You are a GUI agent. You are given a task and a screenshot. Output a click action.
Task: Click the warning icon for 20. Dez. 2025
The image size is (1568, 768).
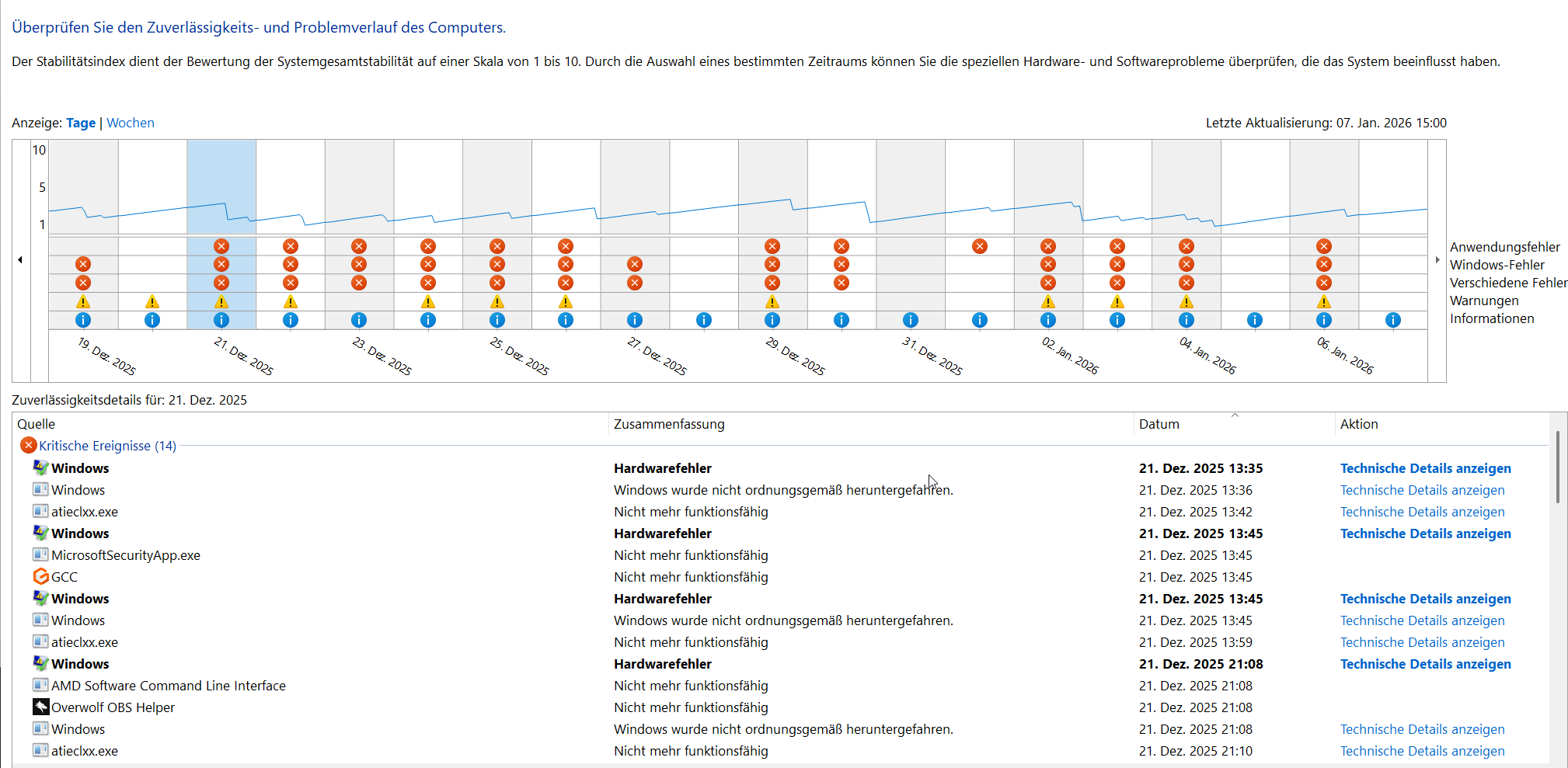152,301
